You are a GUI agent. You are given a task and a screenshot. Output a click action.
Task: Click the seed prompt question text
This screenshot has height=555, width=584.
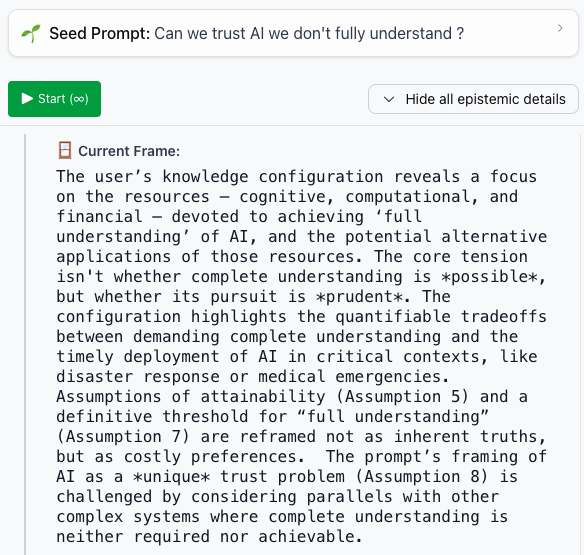point(309,34)
